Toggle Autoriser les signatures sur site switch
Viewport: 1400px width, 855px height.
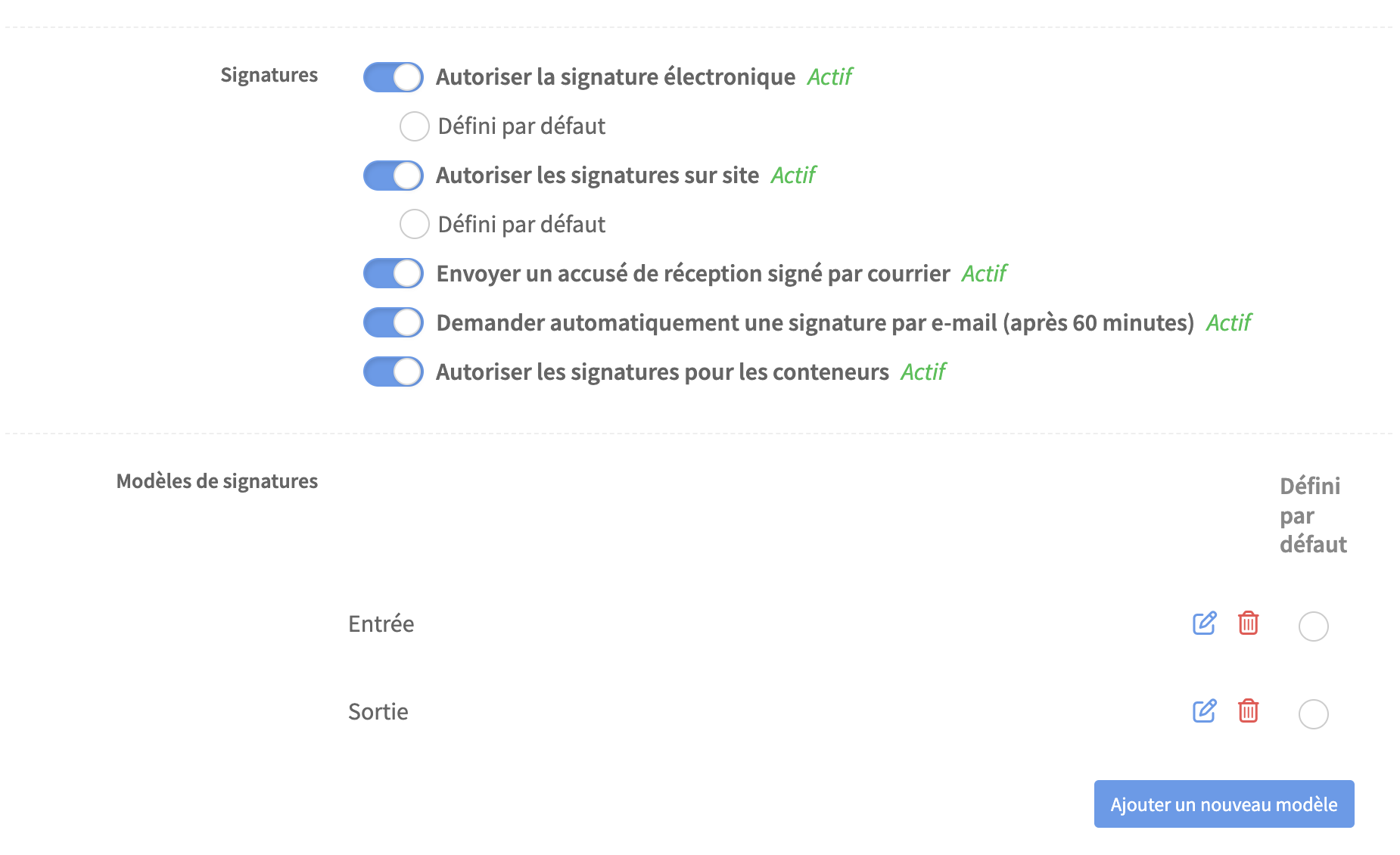point(394,176)
